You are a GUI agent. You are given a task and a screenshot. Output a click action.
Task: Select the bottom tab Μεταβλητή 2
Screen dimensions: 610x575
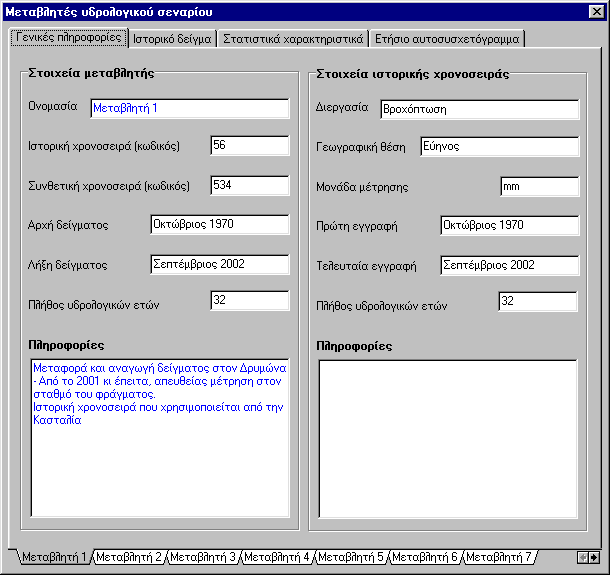click(x=129, y=557)
